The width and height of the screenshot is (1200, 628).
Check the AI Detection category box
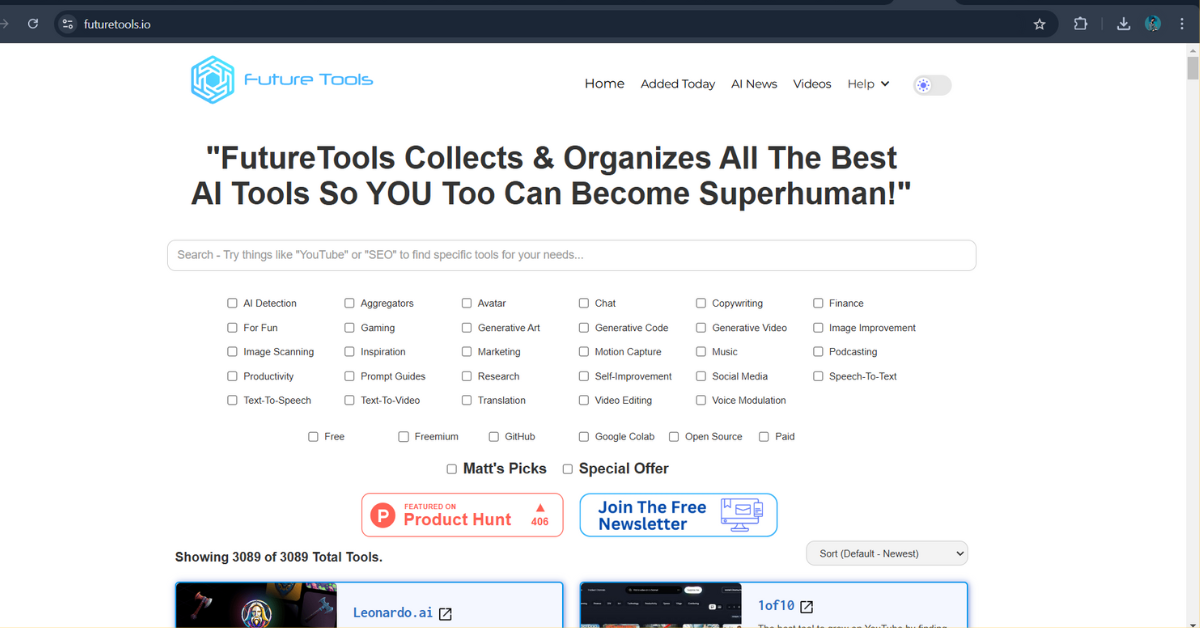232,303
